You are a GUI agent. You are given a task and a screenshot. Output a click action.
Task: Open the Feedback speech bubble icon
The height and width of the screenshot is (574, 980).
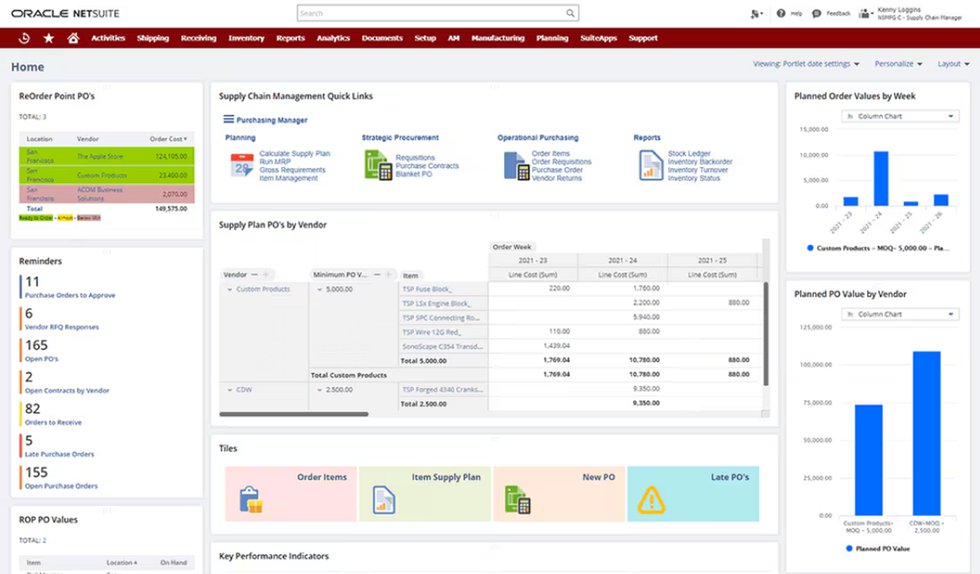click(817, 13)
